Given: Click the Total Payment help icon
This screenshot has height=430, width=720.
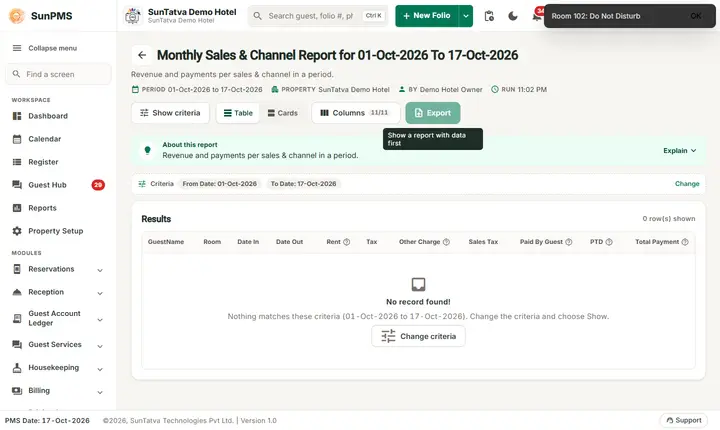Looking at the screenshot, I should [x=685, y=242].
